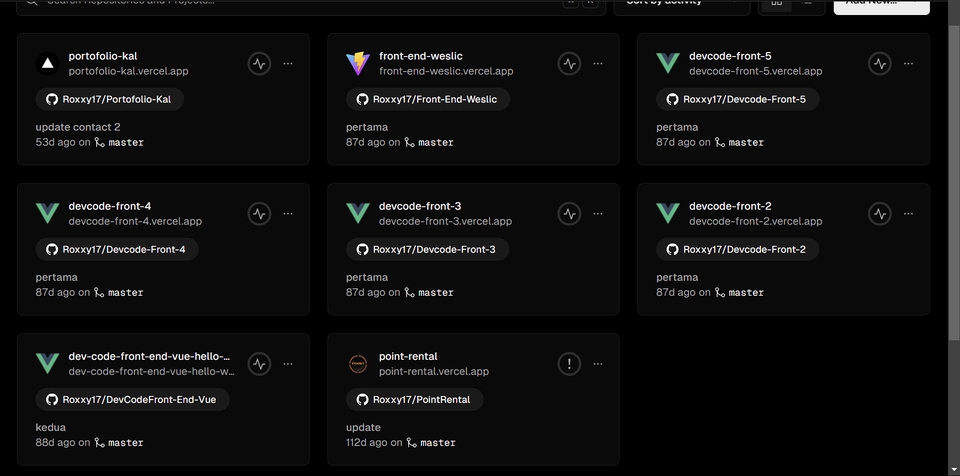Viewport: 960px width, 476px height.
Task: Open the three-dot menu on devcode-front-5
Action: point(908,63)
